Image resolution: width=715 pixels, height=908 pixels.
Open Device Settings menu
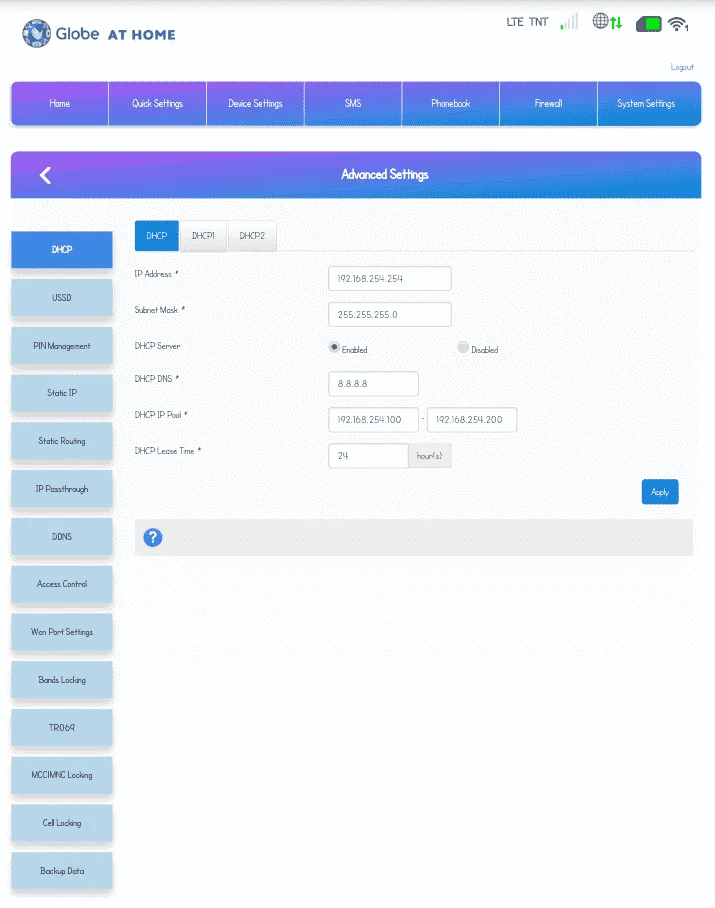coord(255,104)
